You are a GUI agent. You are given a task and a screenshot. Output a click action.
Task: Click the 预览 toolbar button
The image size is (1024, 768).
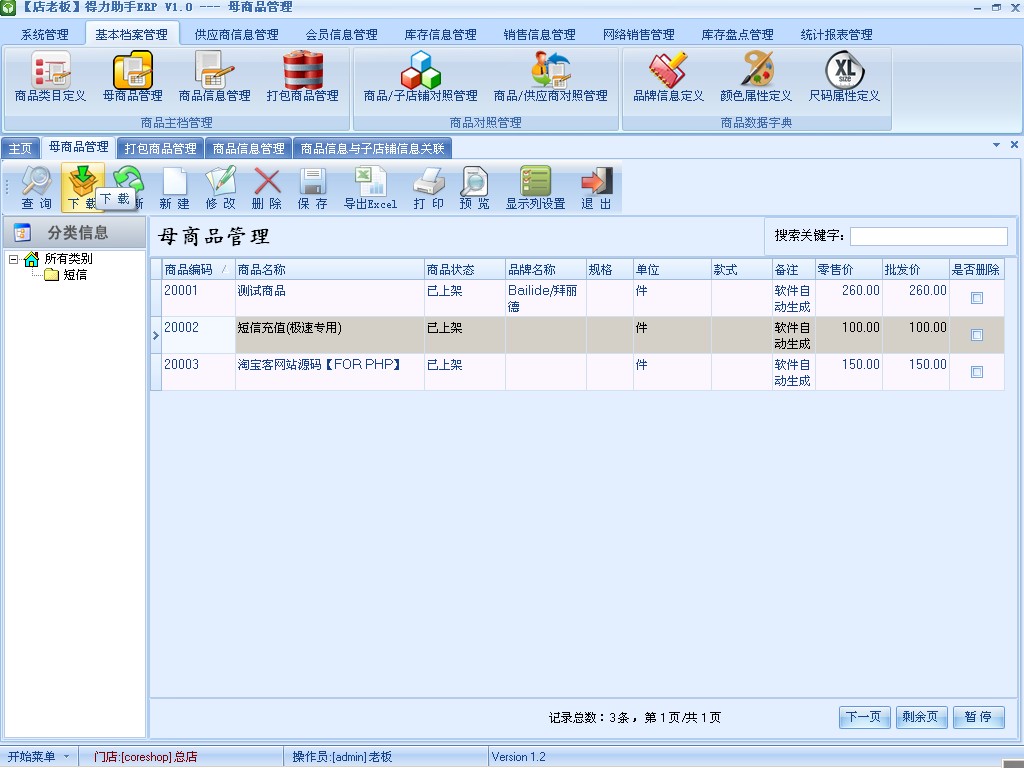474,187
